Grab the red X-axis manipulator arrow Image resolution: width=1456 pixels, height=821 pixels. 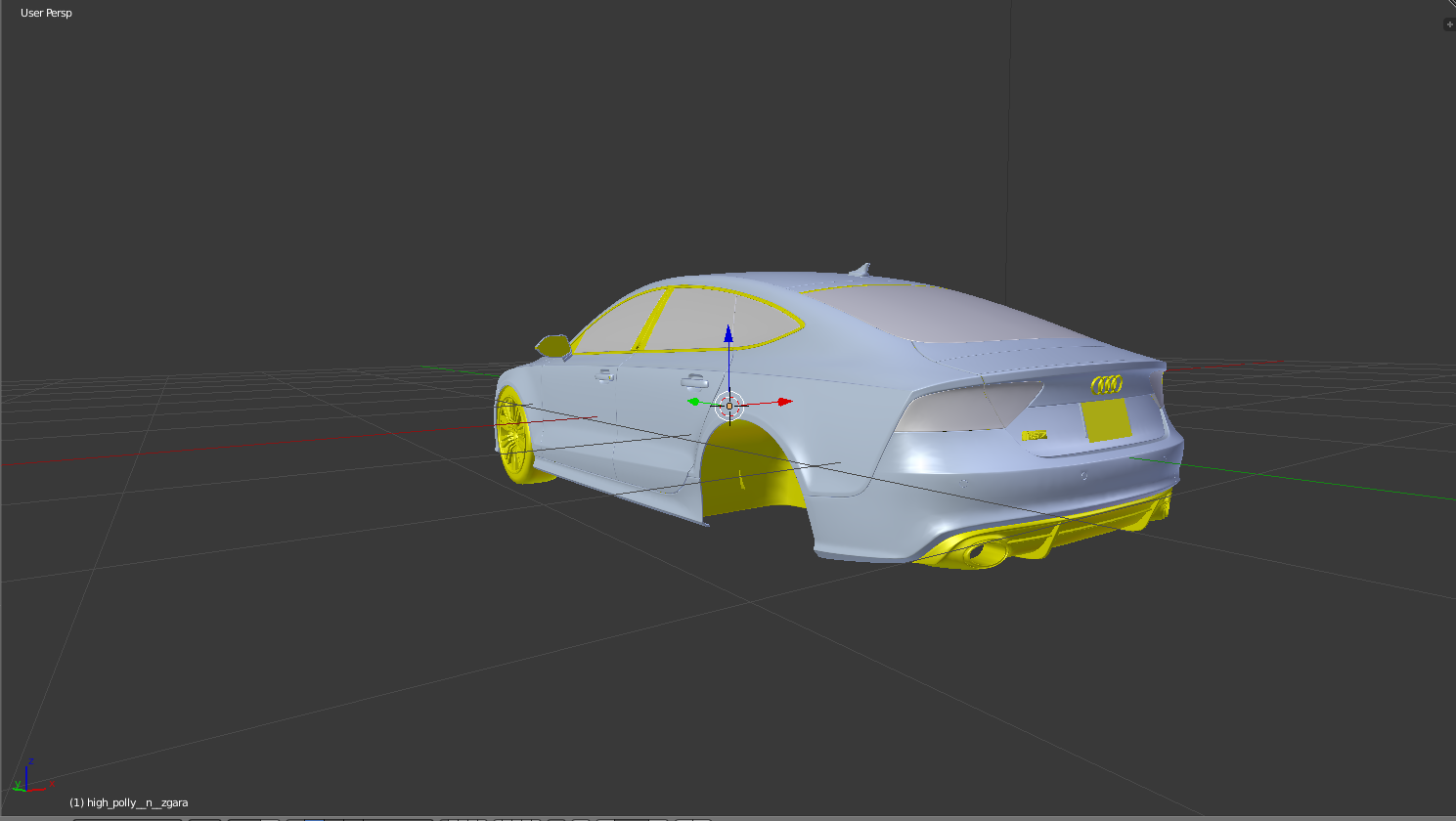[x=784, y=402]
